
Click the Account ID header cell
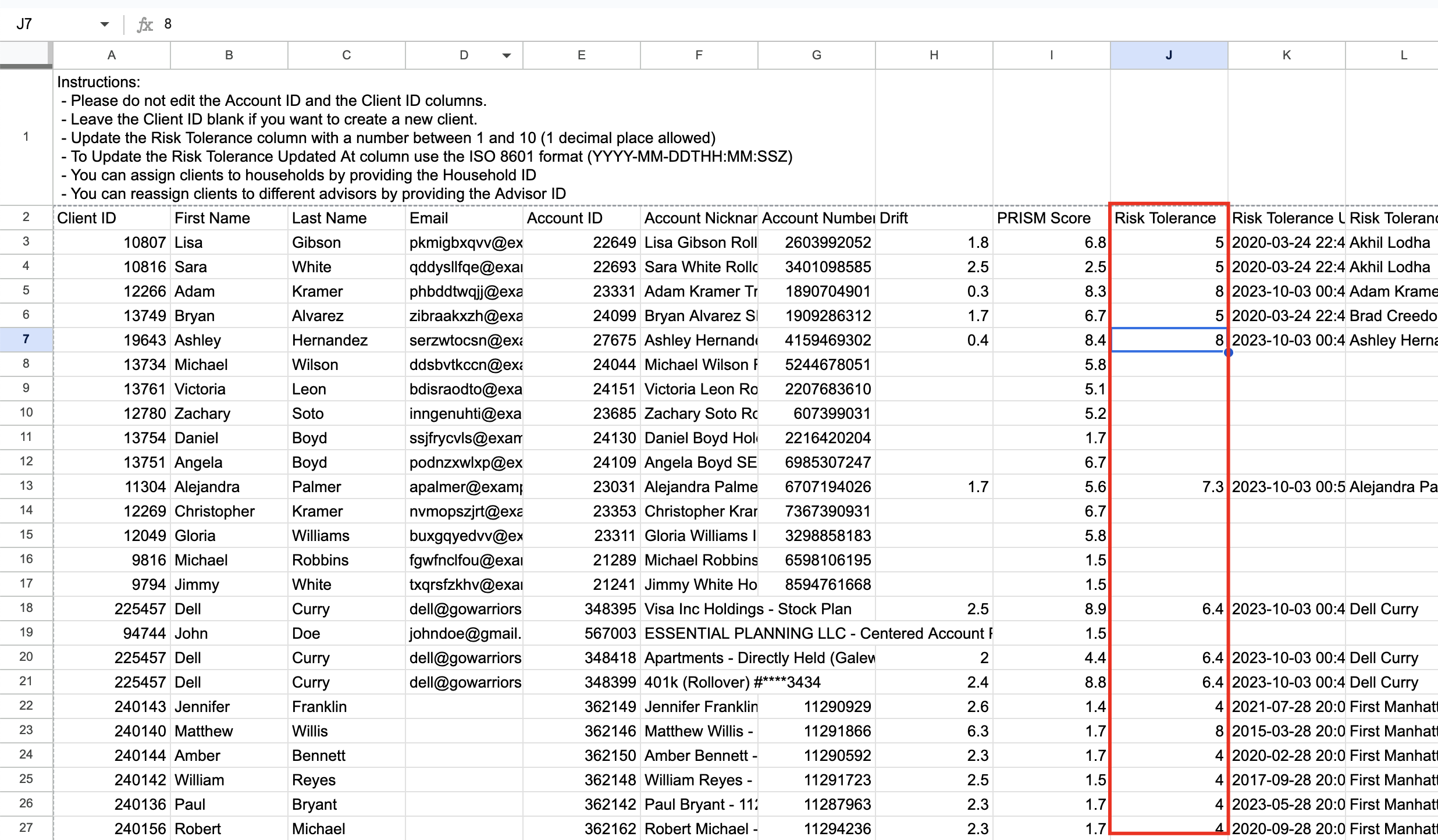click(582, 218)
